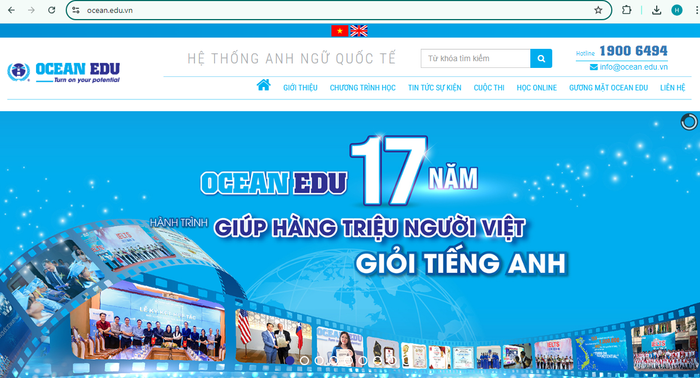
Task: Select the eighth banner slide dot
Action: coord(392,361)
